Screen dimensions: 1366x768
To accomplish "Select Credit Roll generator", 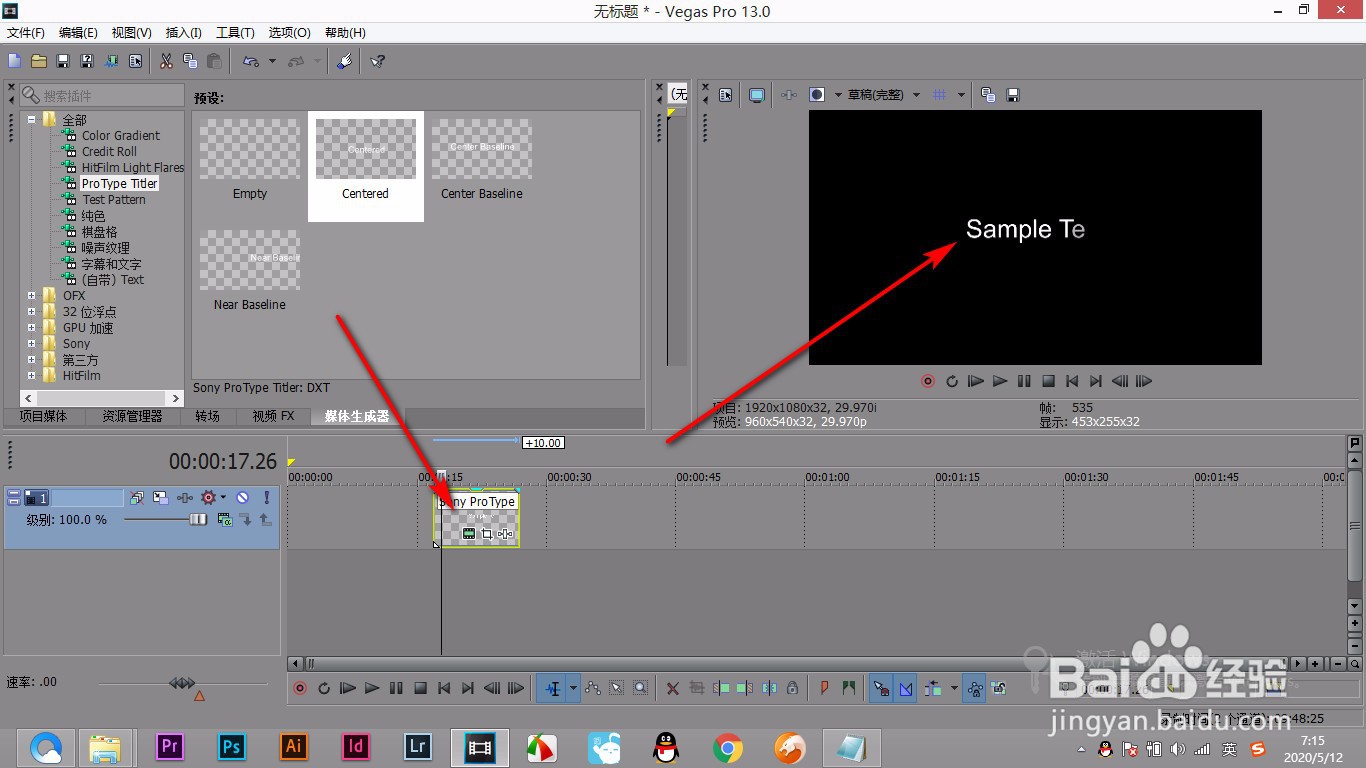I will click(x=109, y=152).
